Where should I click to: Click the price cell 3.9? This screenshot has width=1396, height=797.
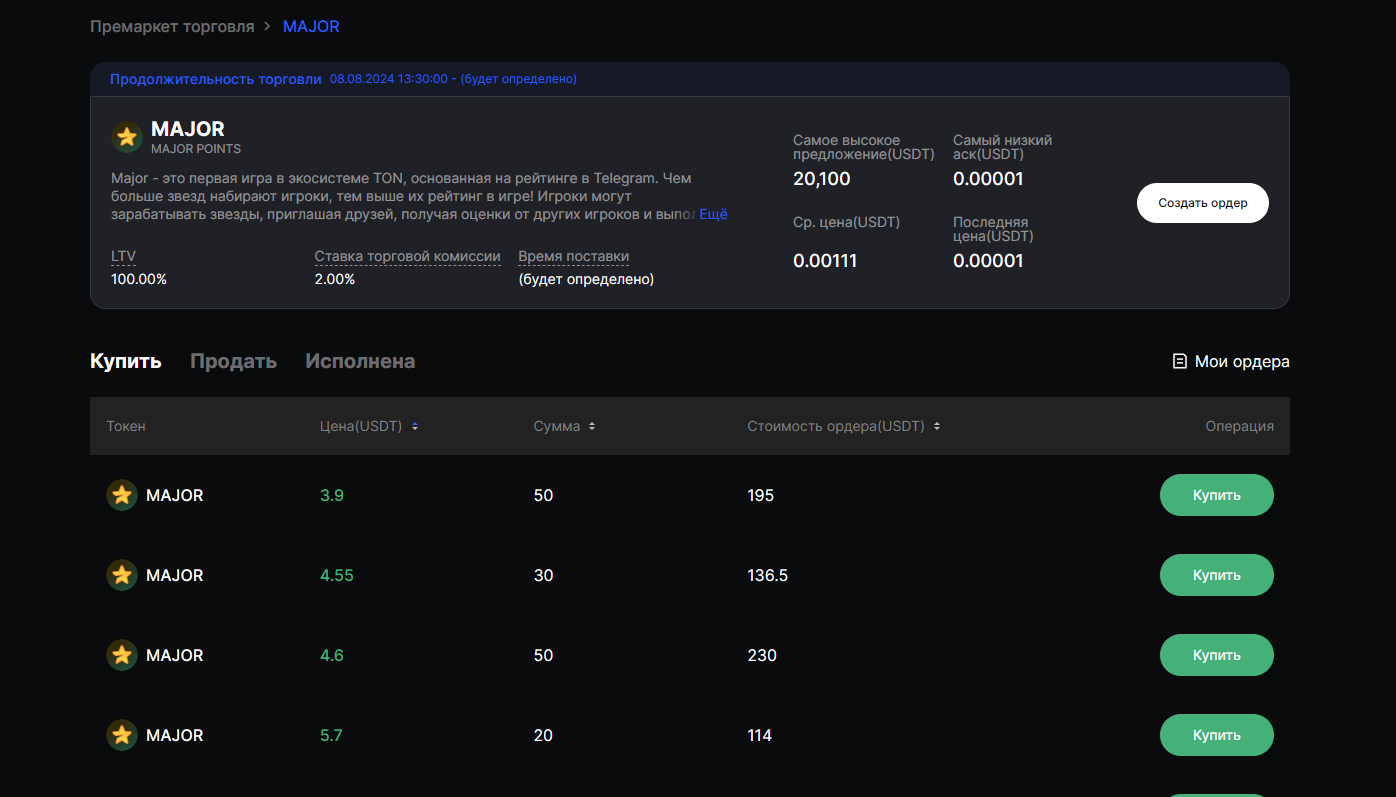(332, 495)
